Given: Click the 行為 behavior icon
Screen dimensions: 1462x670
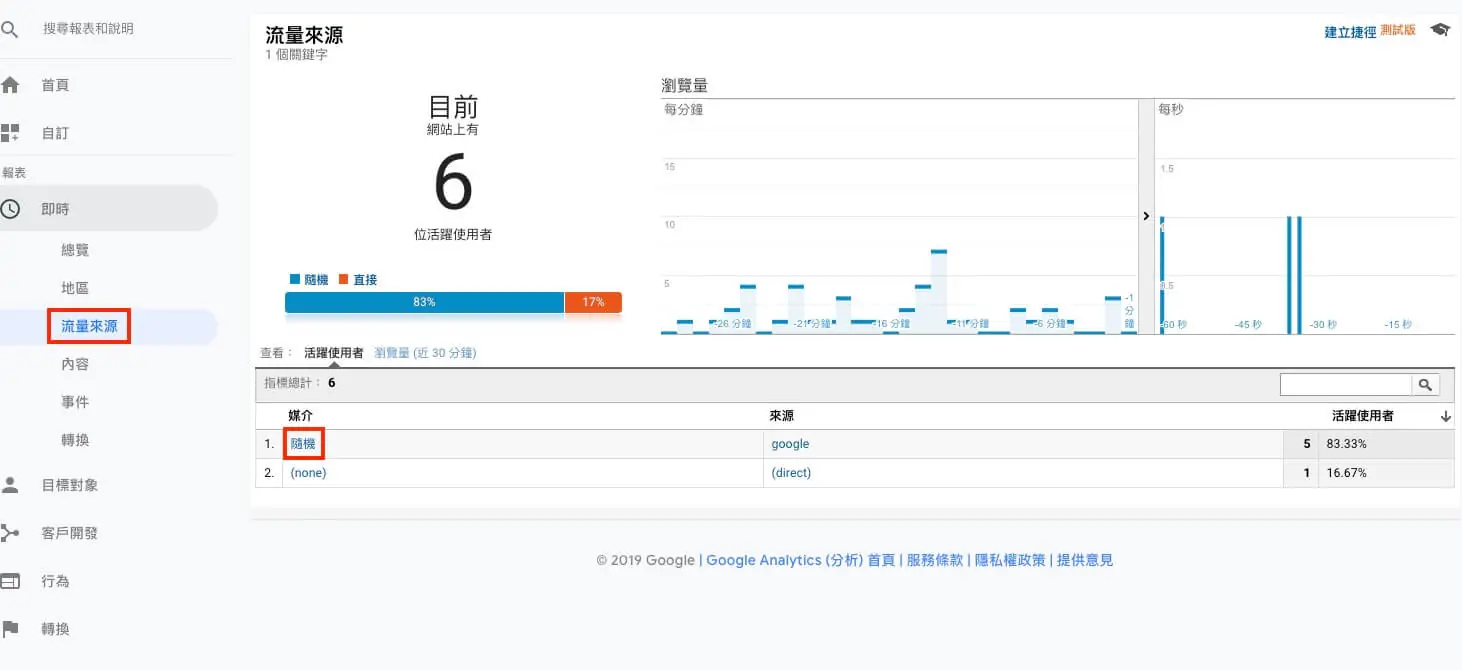Looking at the screenshot, I should tap(10, 581).
